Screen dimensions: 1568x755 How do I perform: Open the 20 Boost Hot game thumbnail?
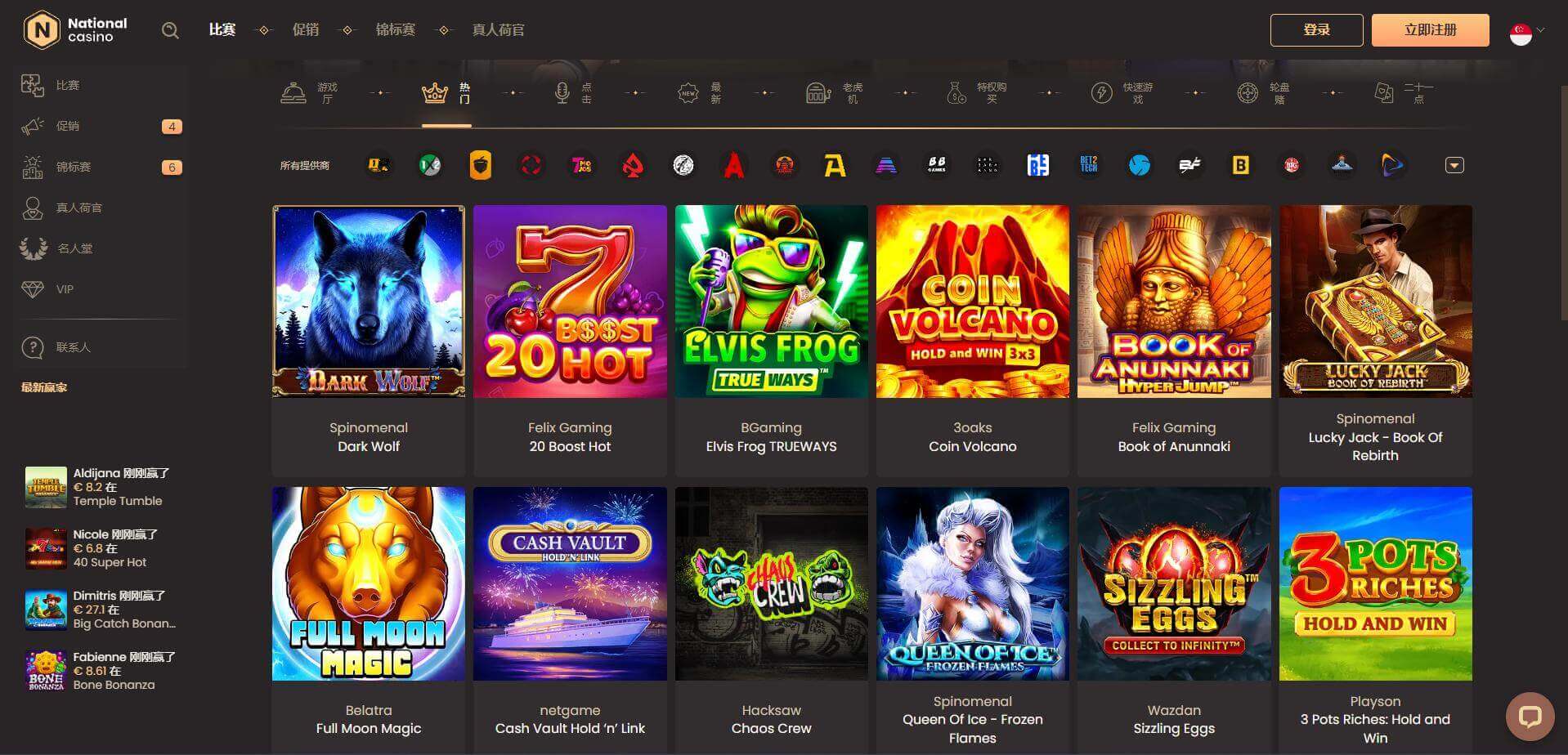tap(570, 302)
